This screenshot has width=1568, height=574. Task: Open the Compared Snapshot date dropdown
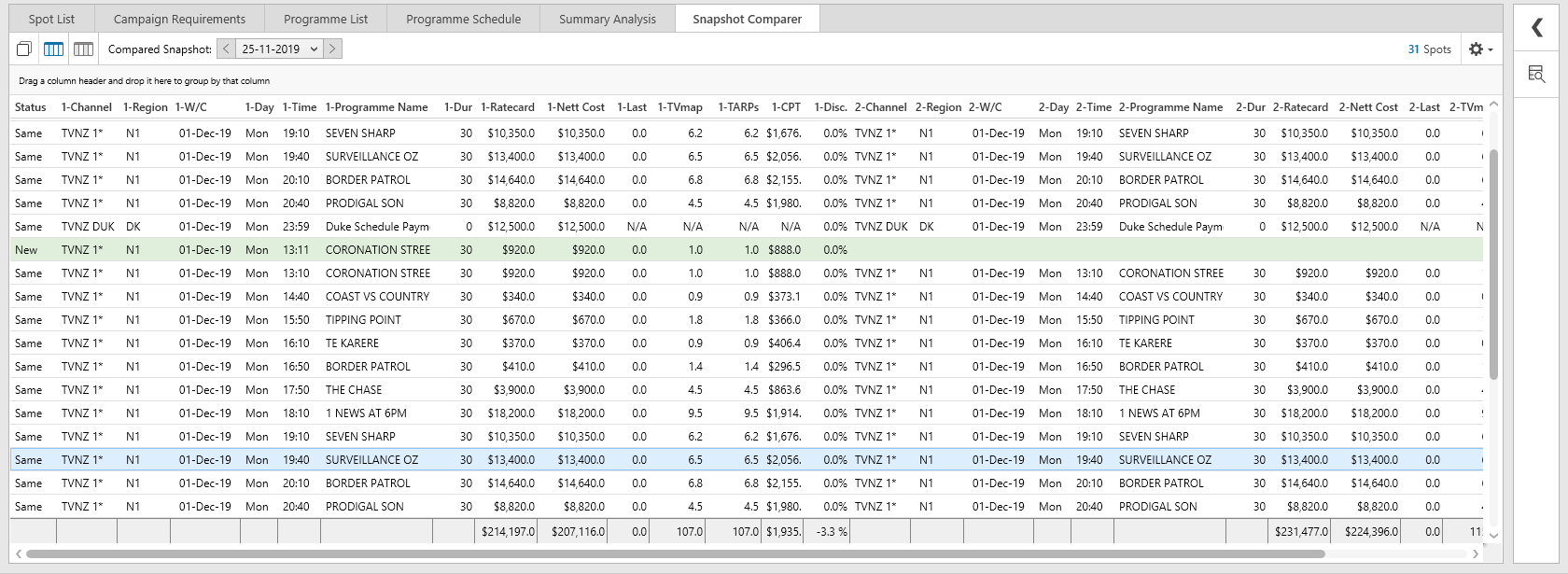pyautogui.click(x=280, y=49)
